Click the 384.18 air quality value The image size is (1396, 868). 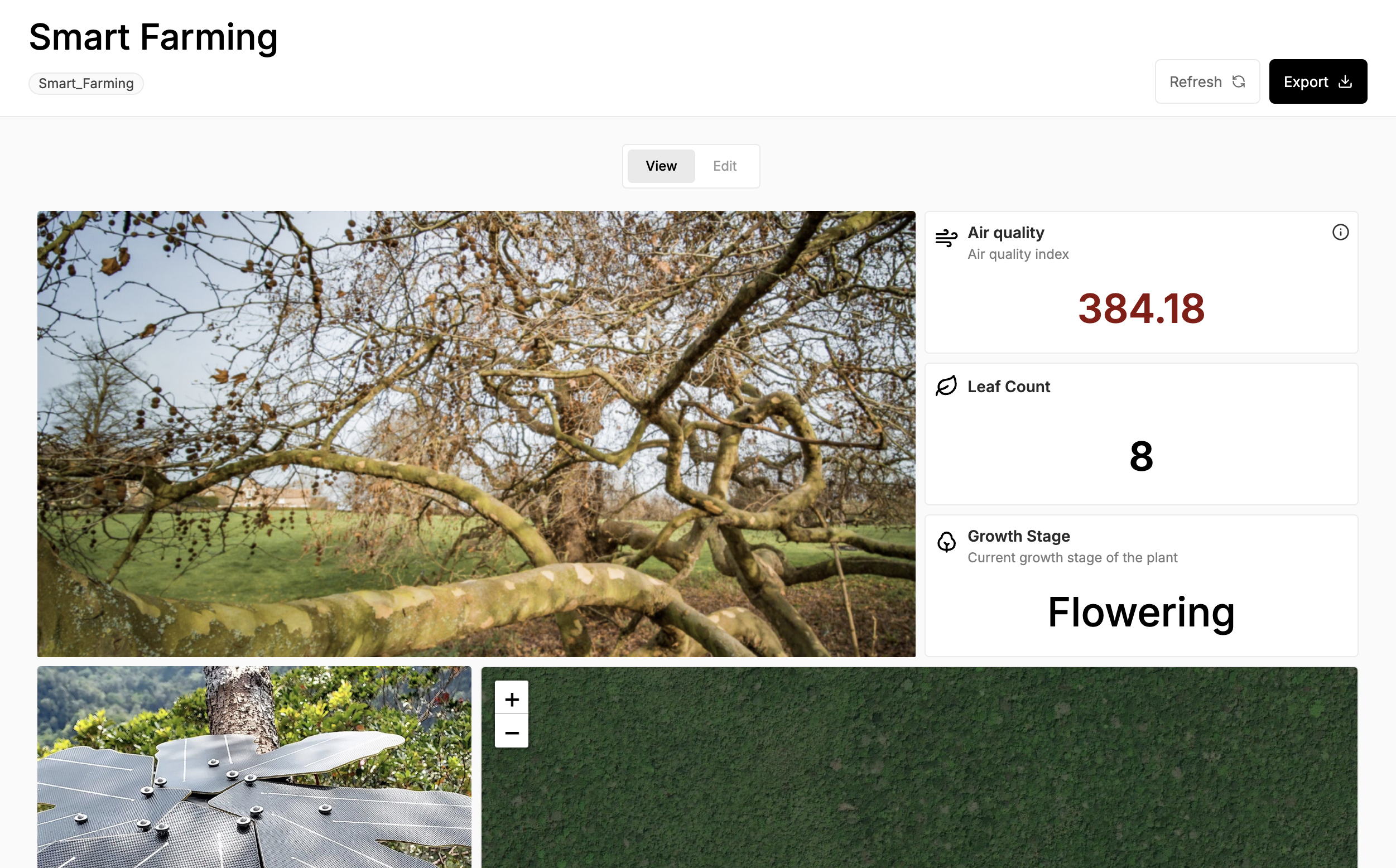point(1140,308)
